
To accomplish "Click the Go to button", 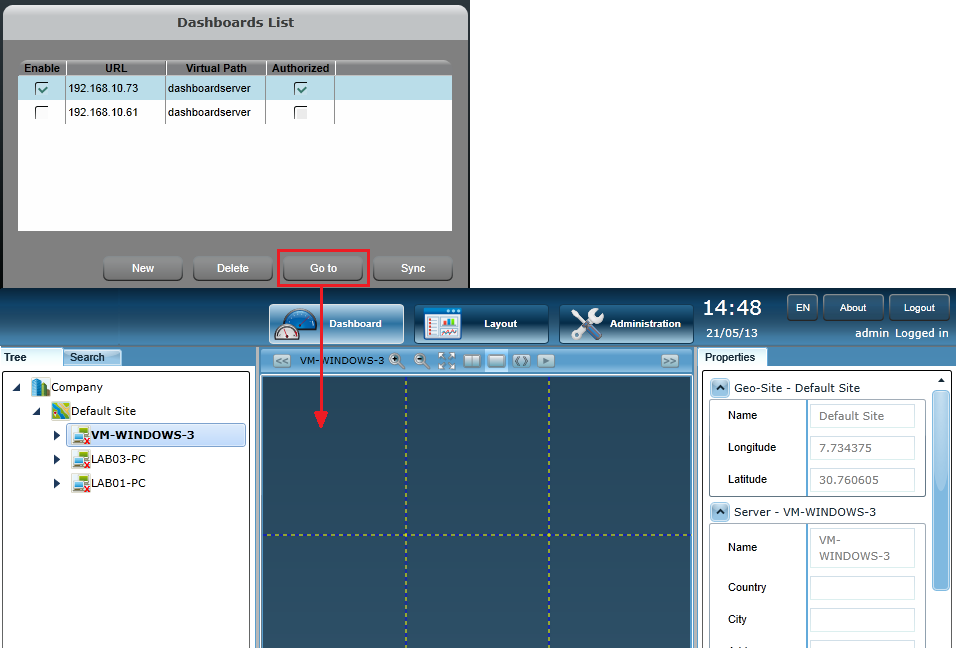I will (x=323, y=268).
